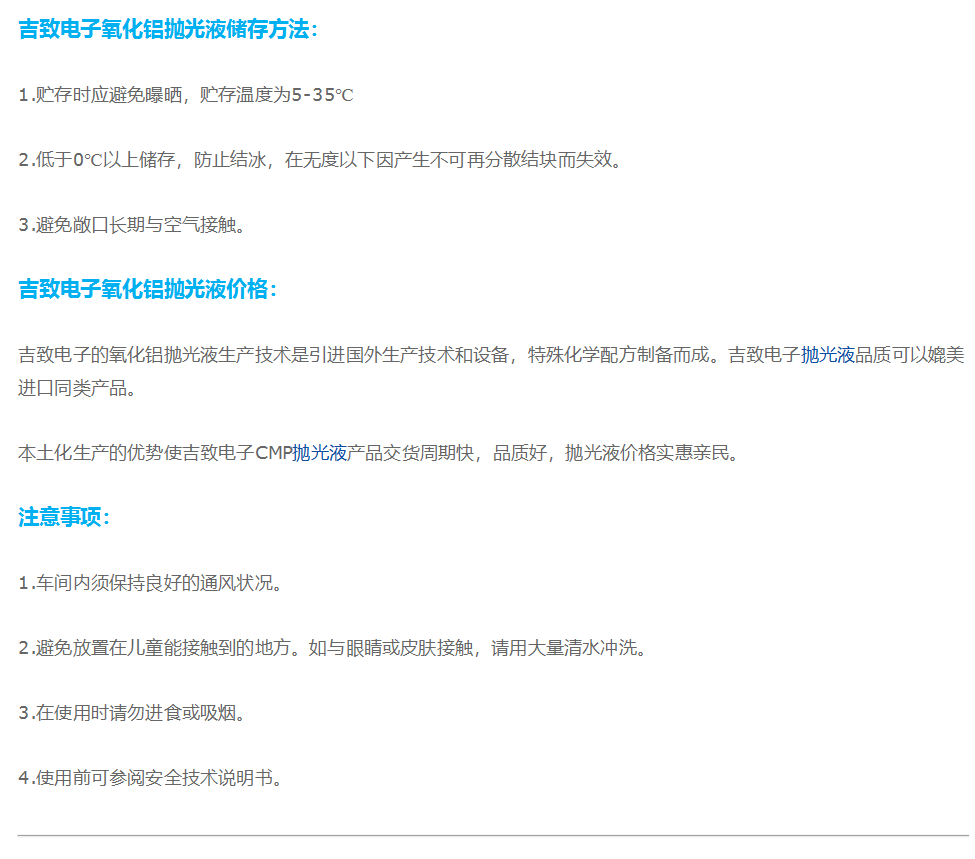975x859 pixels.
Task: Click note 4 mentioning 安全技术说明书
Action: point(150,777)
